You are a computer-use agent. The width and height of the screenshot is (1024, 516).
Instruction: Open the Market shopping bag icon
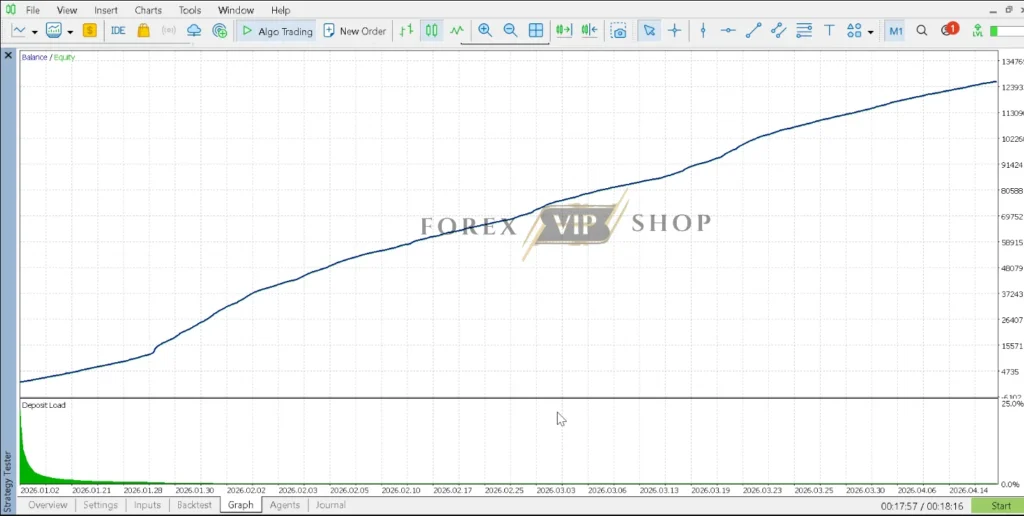(x=144, y=31)
